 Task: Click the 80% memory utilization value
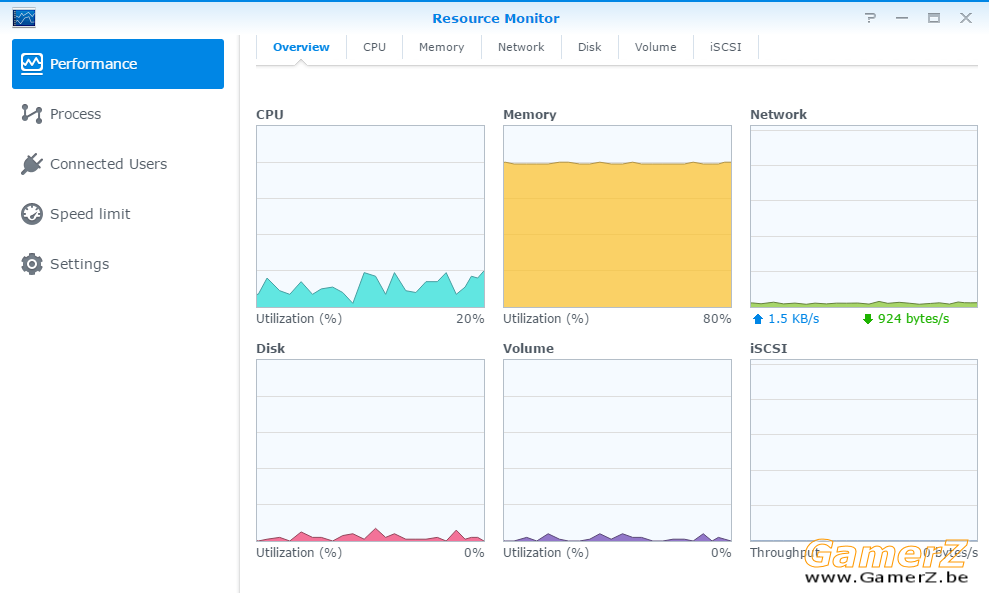717,319
